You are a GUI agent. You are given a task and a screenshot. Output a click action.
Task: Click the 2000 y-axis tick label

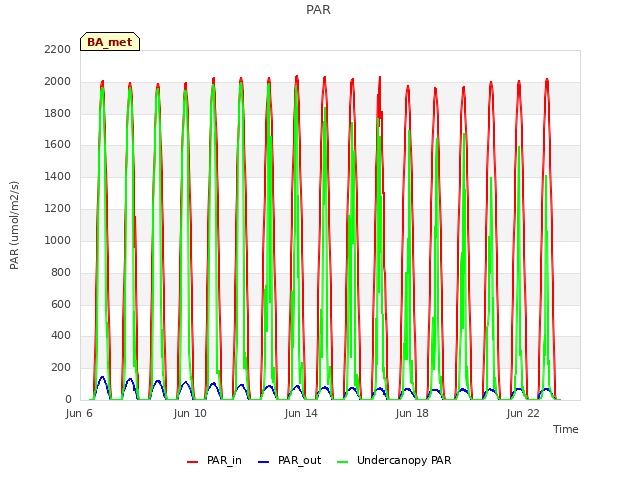(58, 81)
